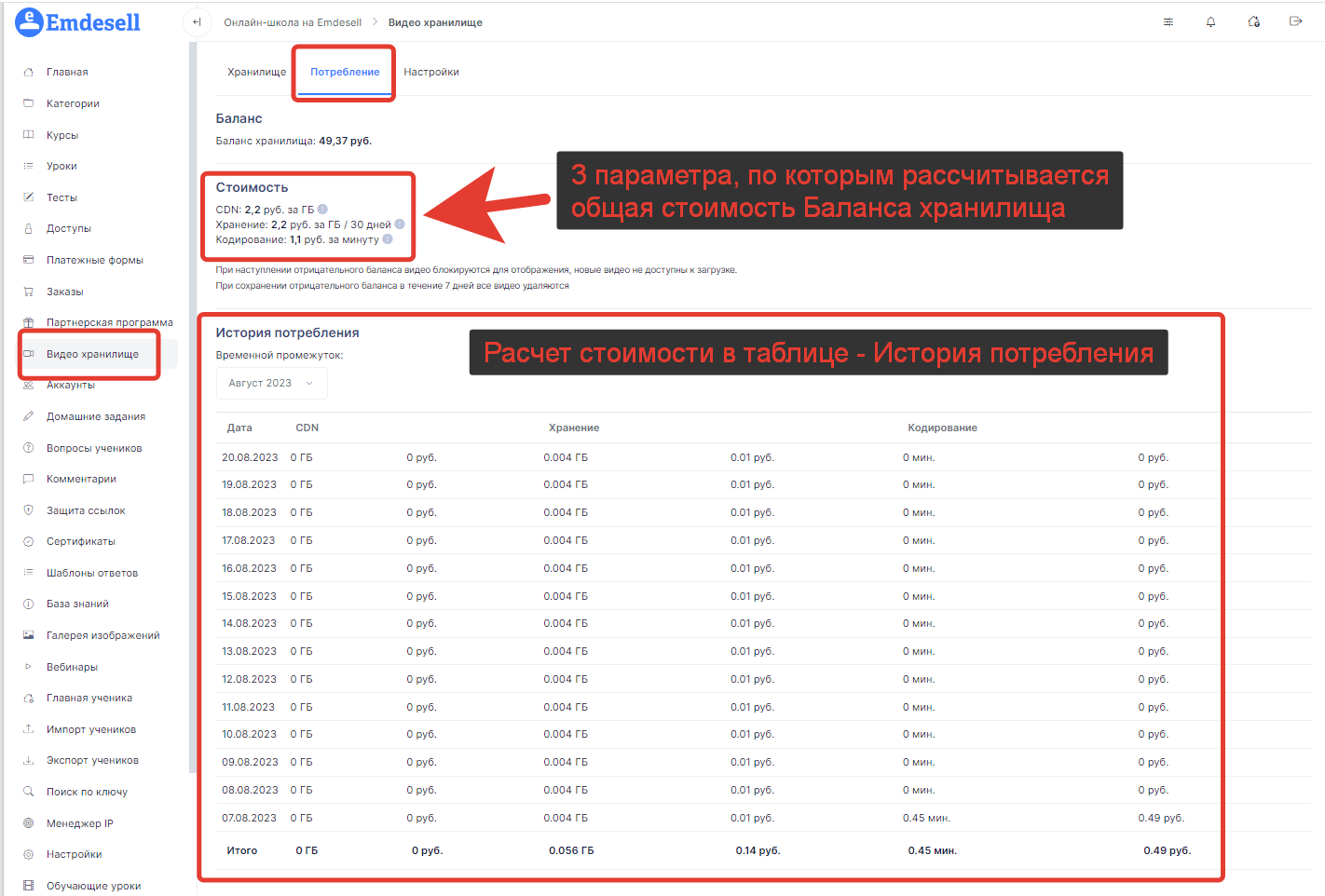Click the Видео хранилище camera icon

pos(28,354)
